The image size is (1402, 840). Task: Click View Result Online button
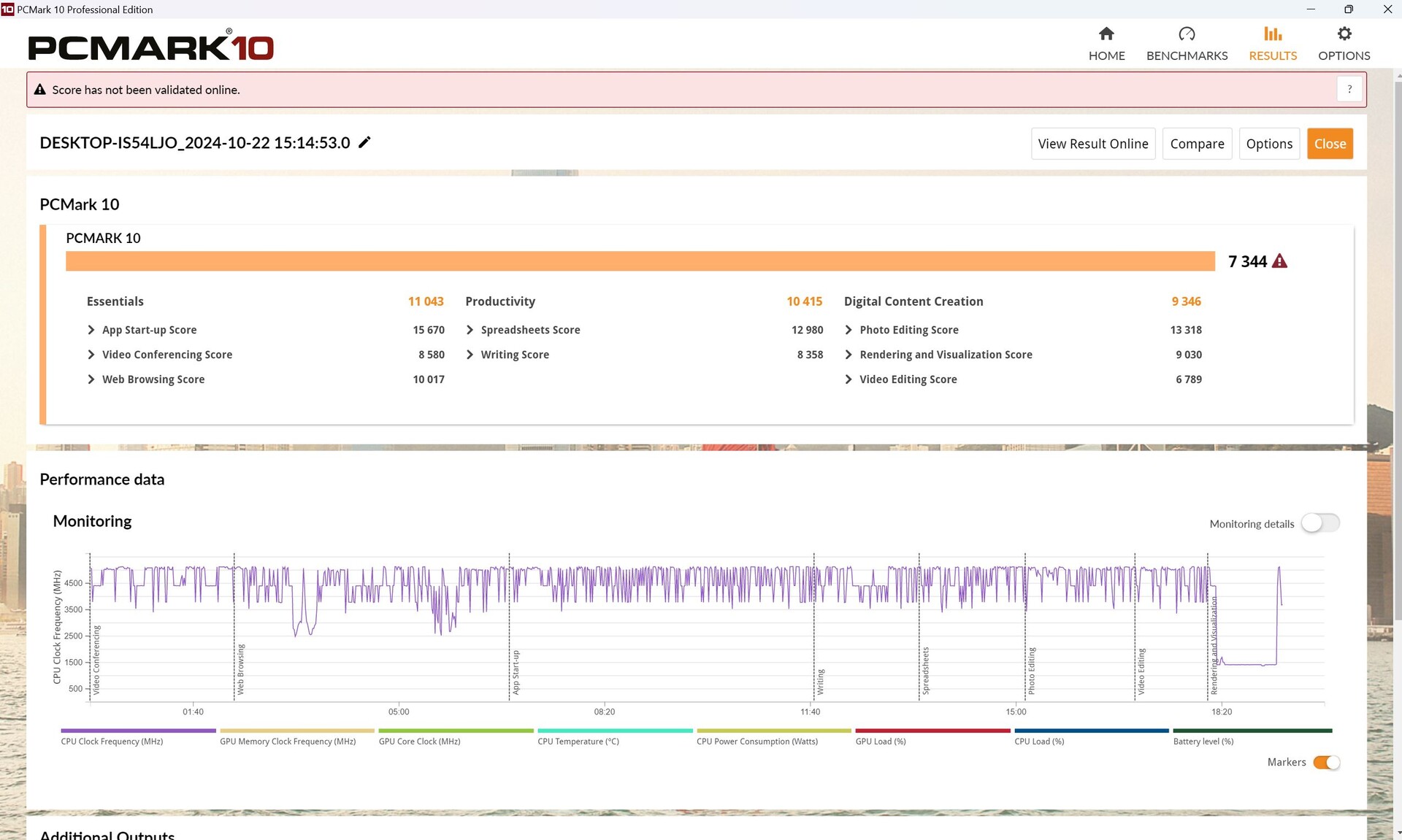[1093, 144]
